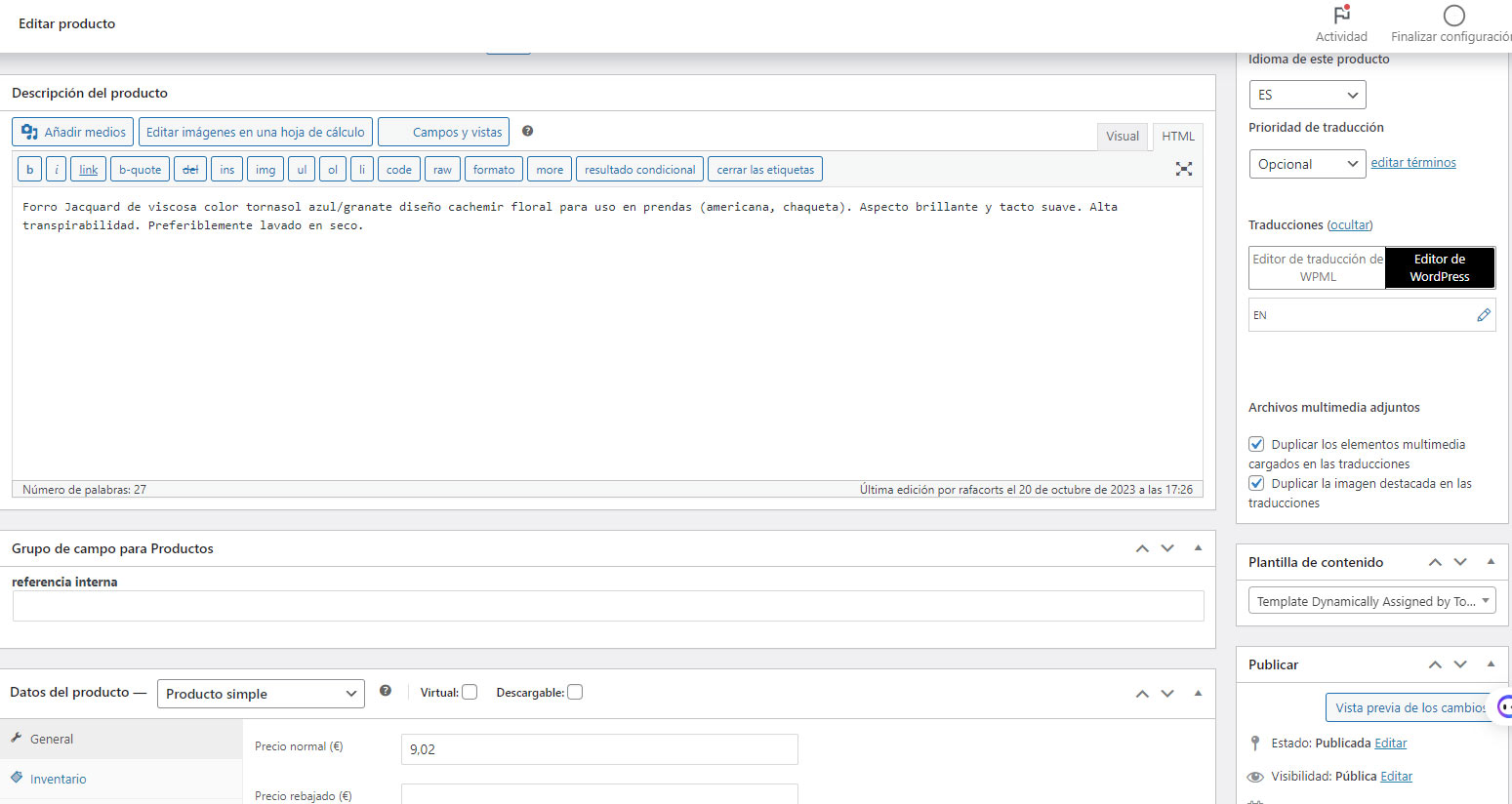Click the help icon next to Producto simple

coord(386,691)
